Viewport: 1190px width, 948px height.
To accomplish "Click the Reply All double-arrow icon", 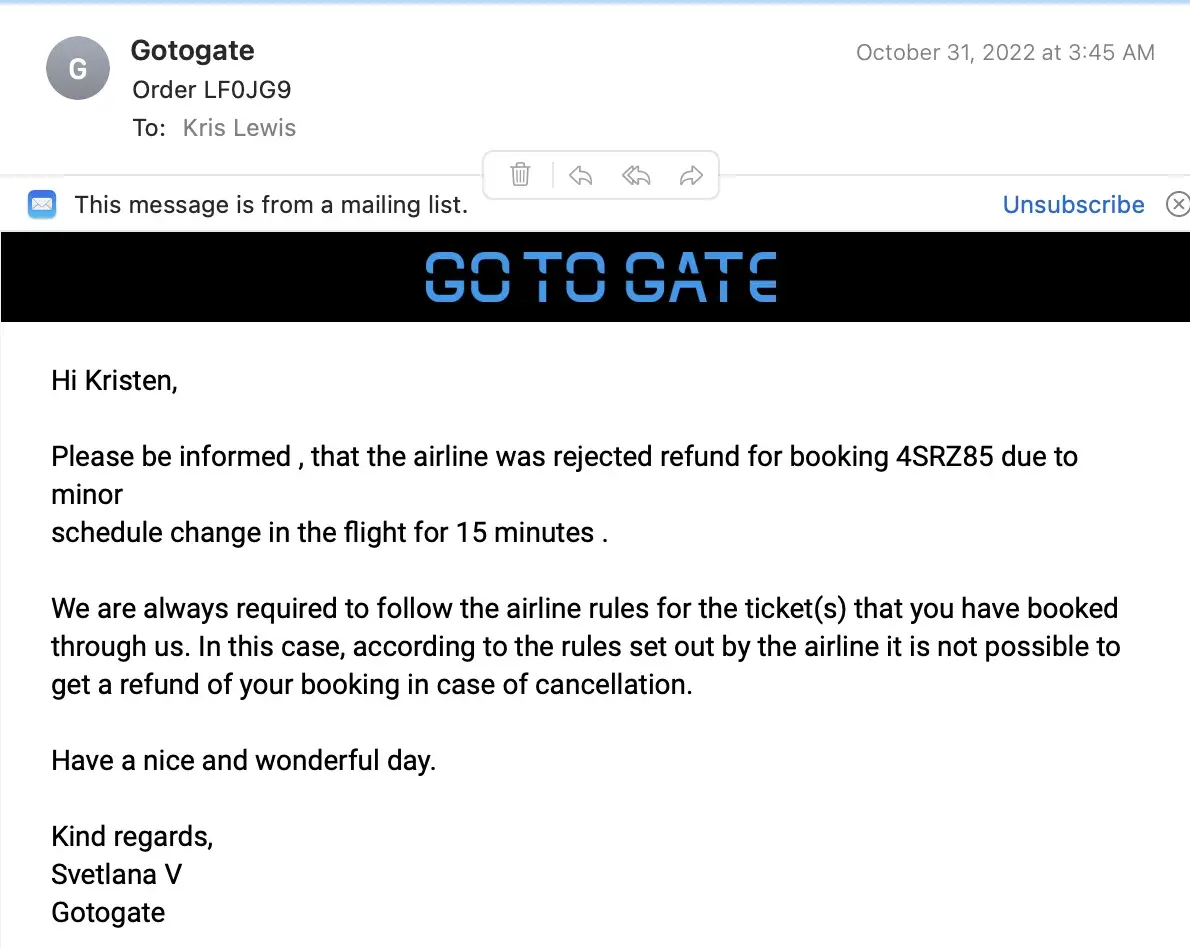I will (x=636, y=176).
